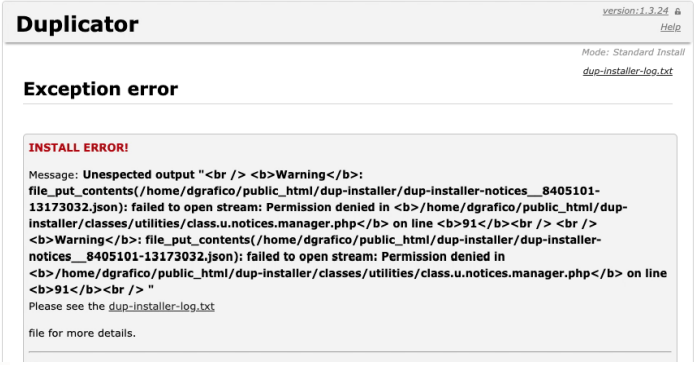Click the bold 'Unespected output' text
This screenshot has height=365, width=697.
coord(139,175)
